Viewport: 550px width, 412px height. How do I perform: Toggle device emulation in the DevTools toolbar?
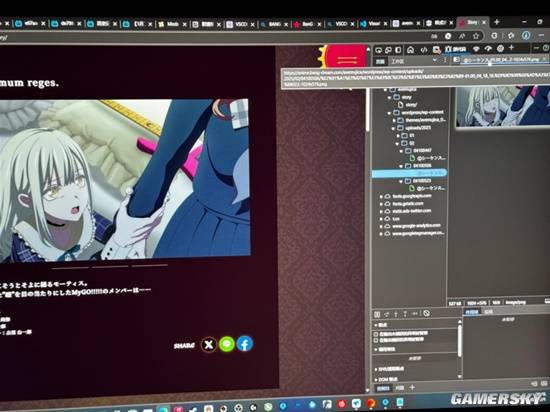pyautogui.click(x=388, y=50)
